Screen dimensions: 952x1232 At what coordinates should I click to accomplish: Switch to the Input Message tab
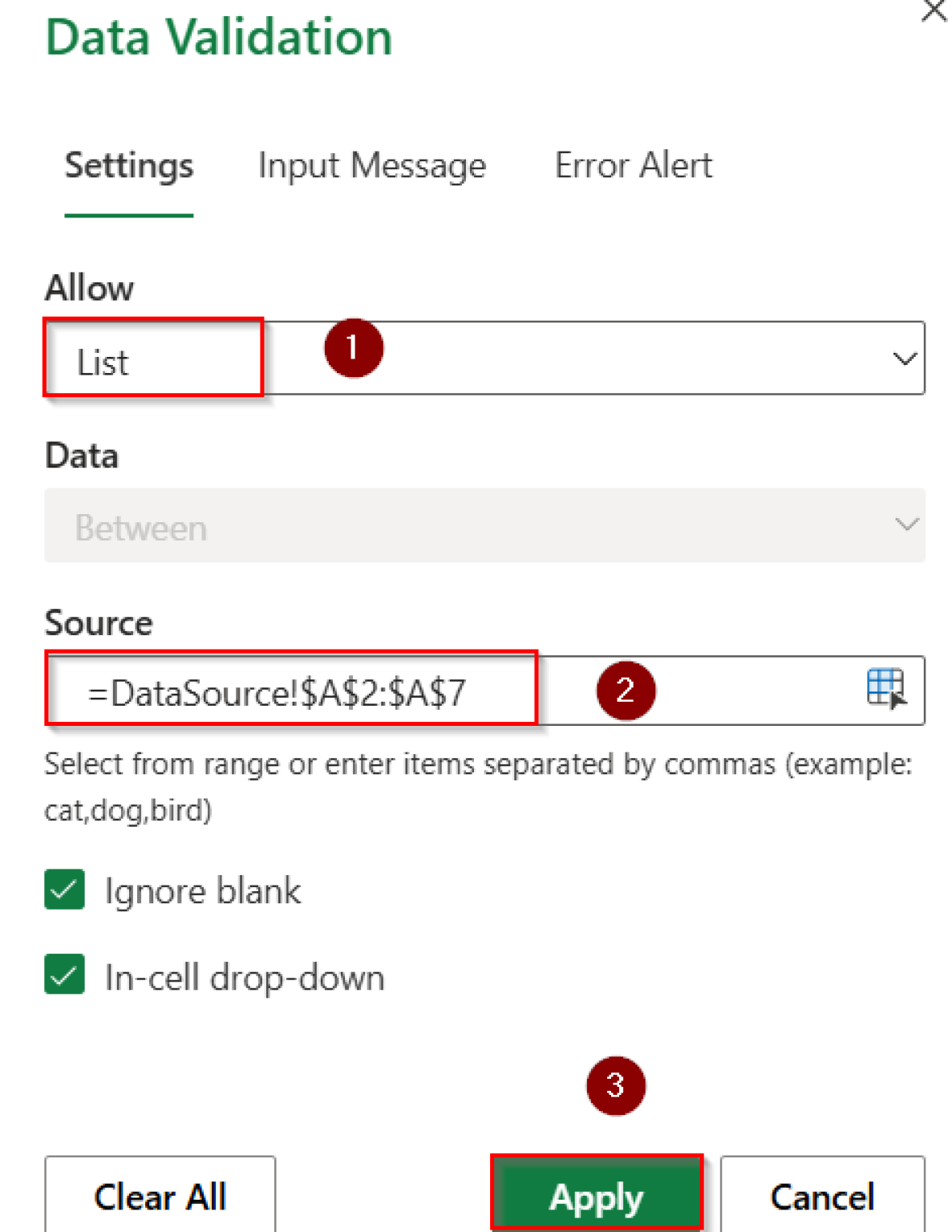coord(371,166)
